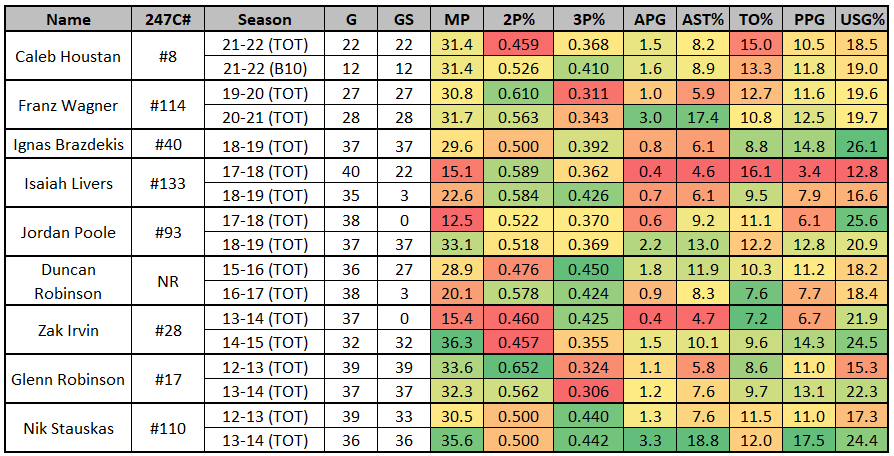Viewport: 894px width, 456px height.
Task: Click the 247C# column header
Action: tap(168, 20)
